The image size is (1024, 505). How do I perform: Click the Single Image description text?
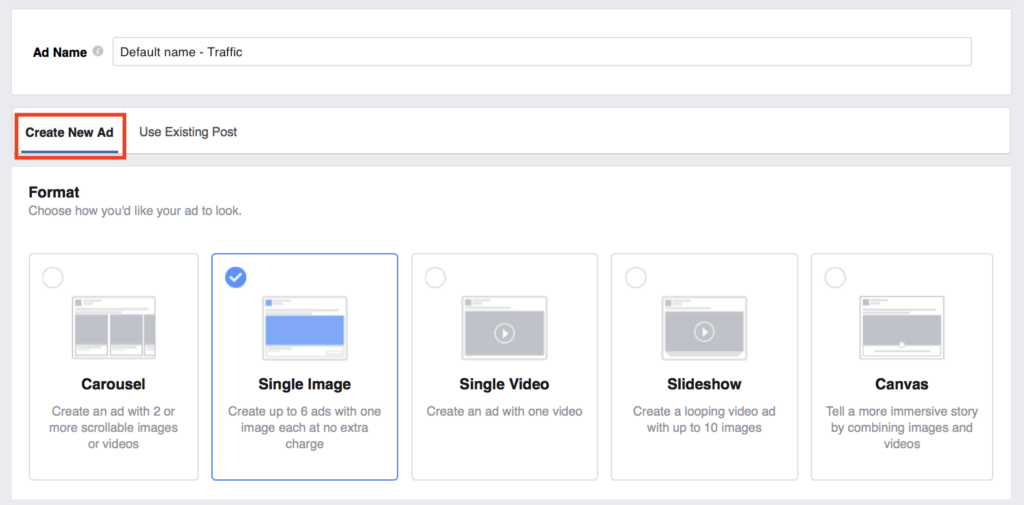click(304, 427)
